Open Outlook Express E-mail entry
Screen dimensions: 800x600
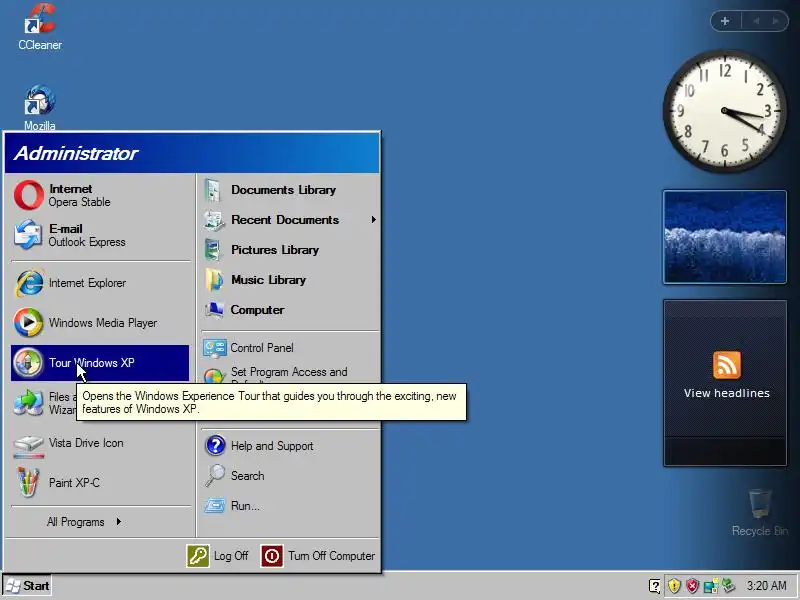pyautogui.click(x=100, y=235)
